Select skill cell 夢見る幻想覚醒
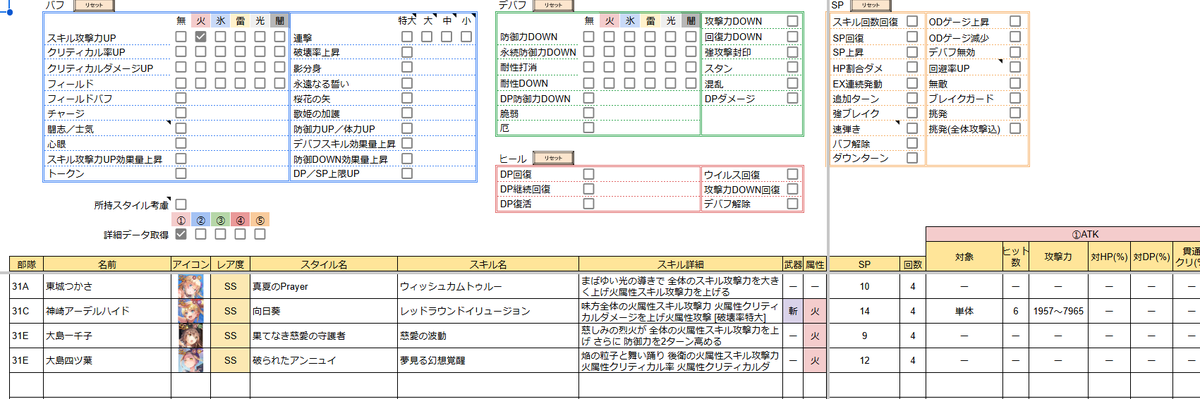This screenshot has width=1200, height=399. [487, 360]
